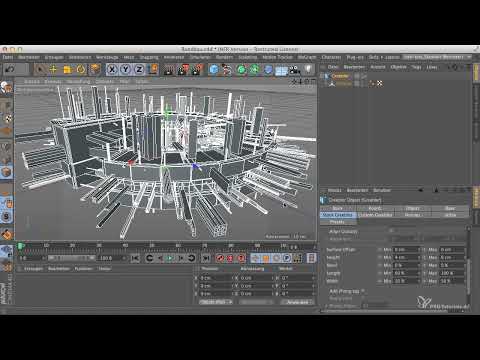Open the Objects menu in the Object Manager
Screen dimensions: 480x360
398,67
